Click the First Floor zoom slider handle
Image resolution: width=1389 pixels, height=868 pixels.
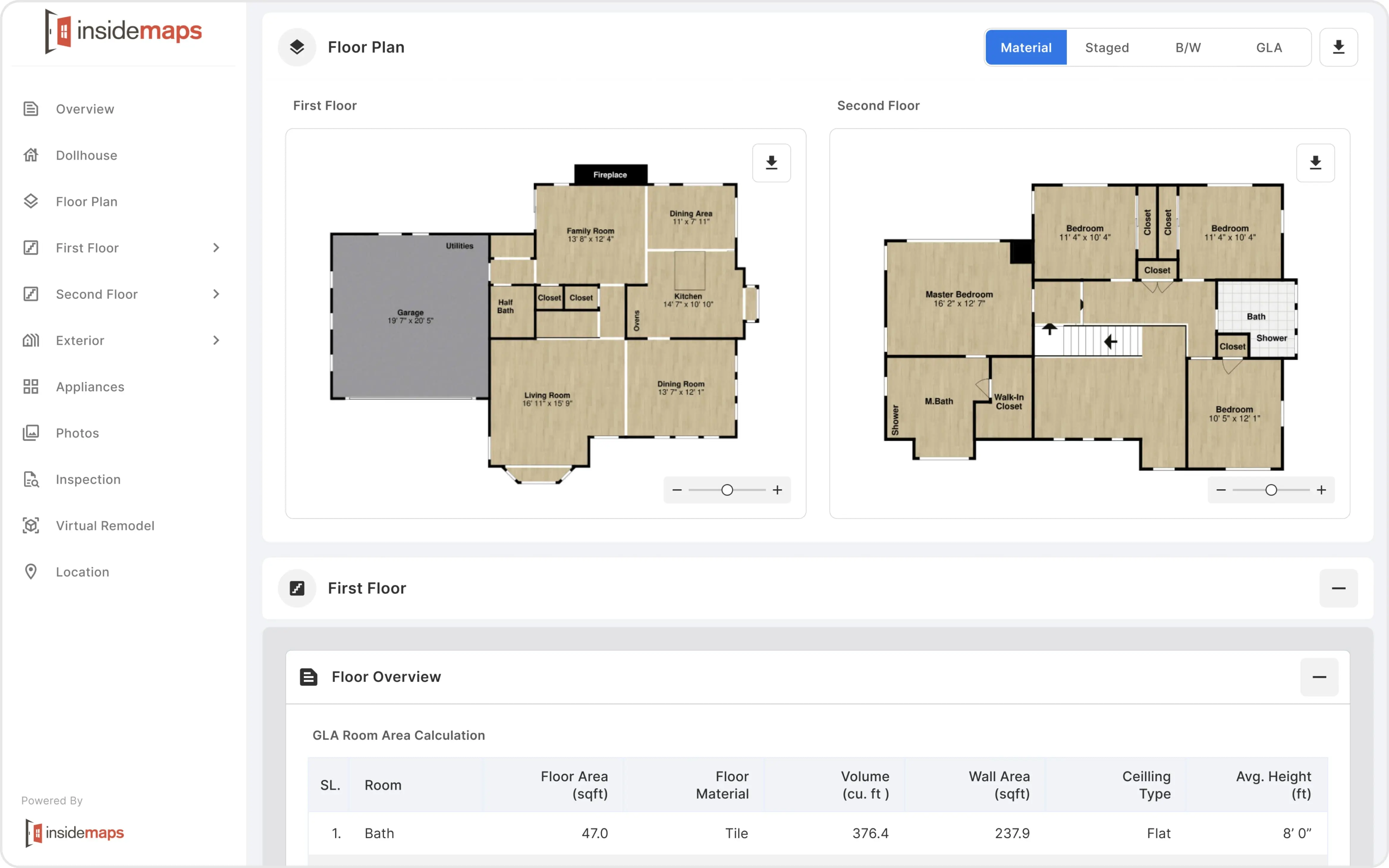(727, 490)
